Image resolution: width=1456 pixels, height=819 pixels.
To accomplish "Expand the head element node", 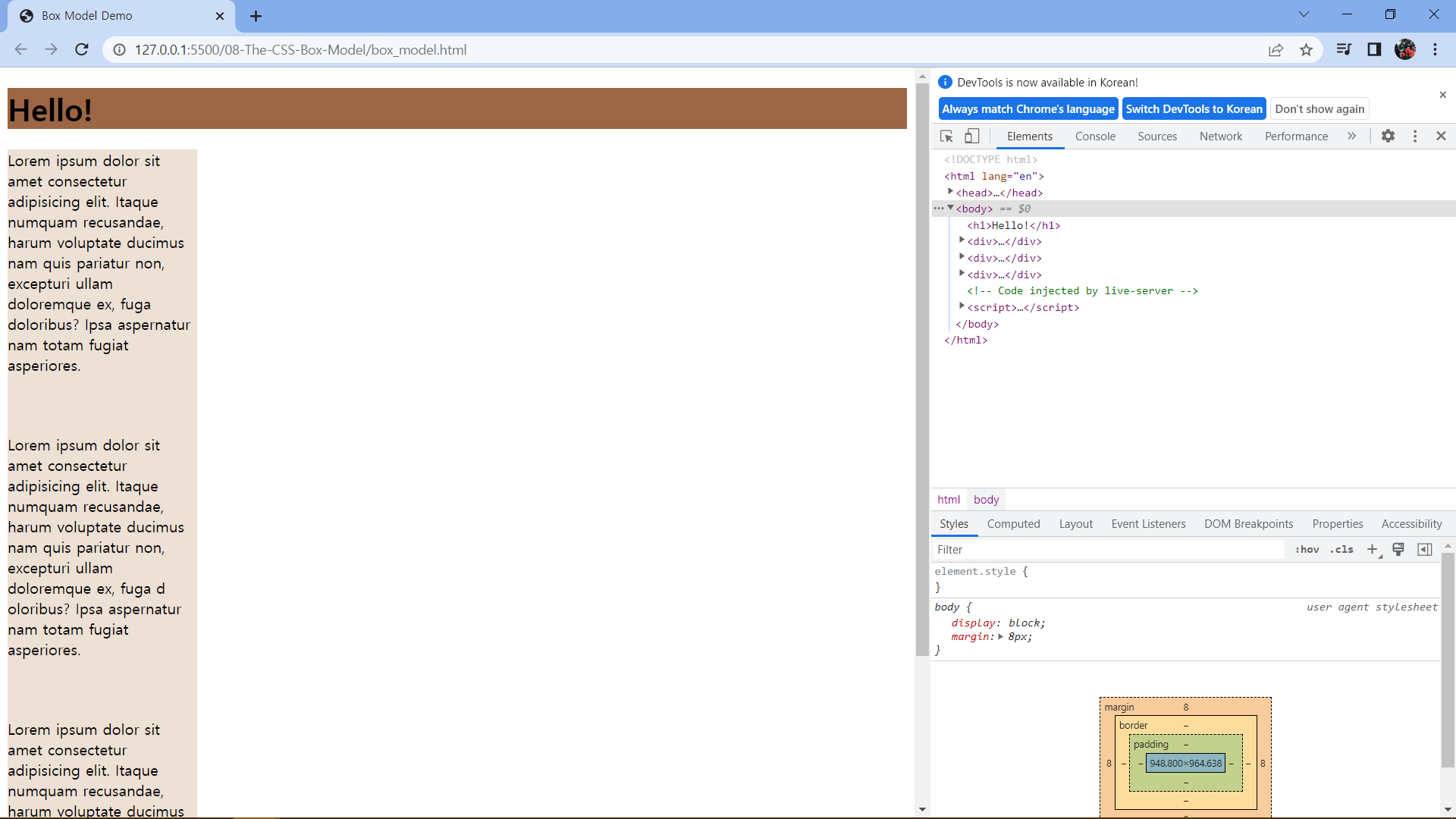I will point(950,193).
